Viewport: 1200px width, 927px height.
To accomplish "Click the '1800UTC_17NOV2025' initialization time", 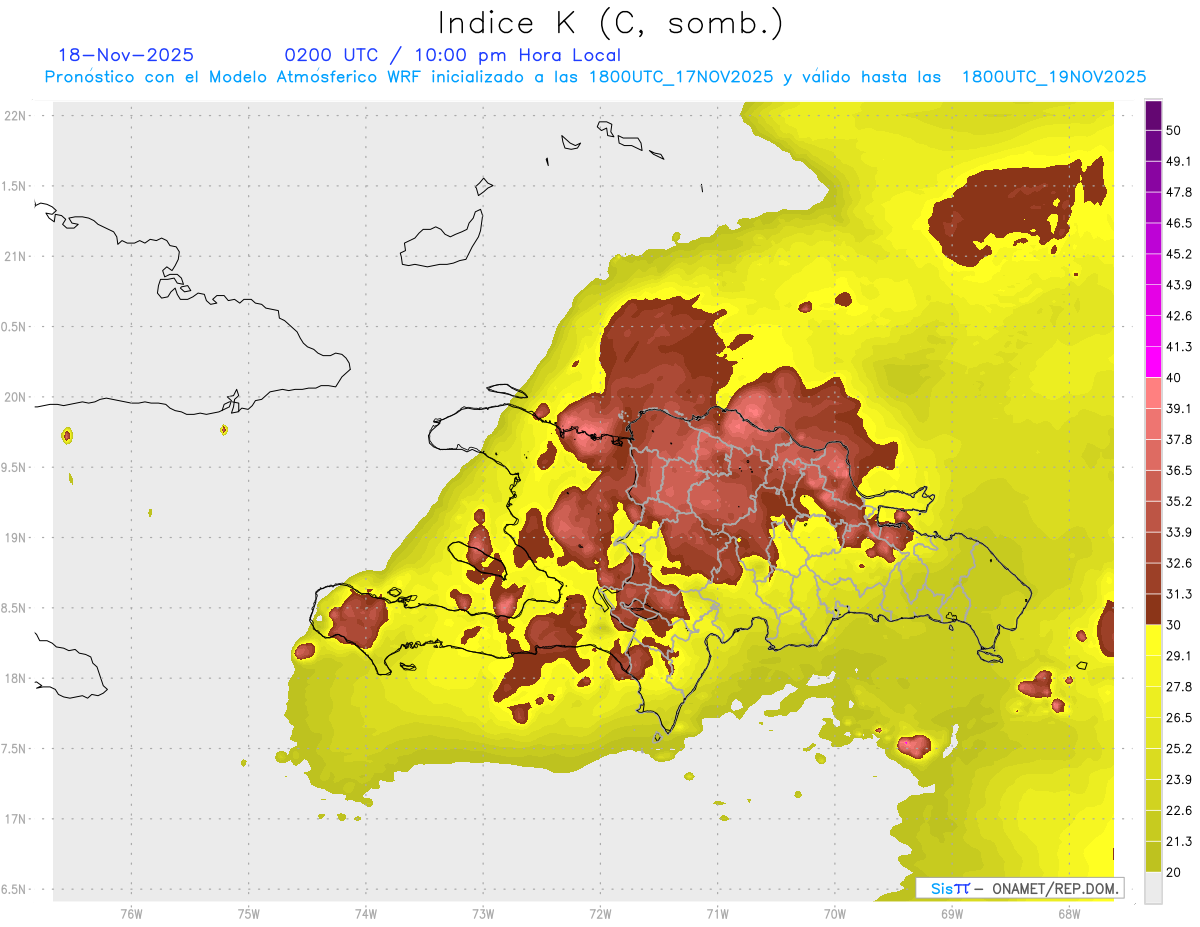I will [681, 77].
